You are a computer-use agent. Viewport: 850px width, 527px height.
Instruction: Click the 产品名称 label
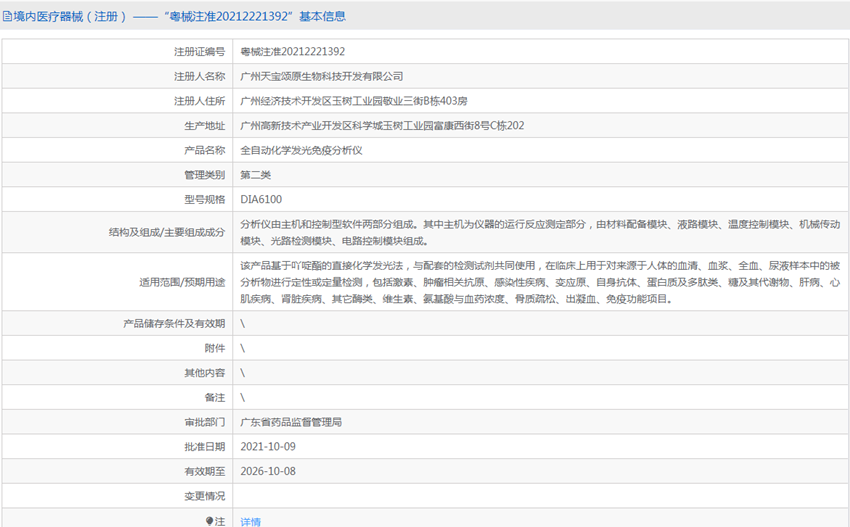(204, 150)
